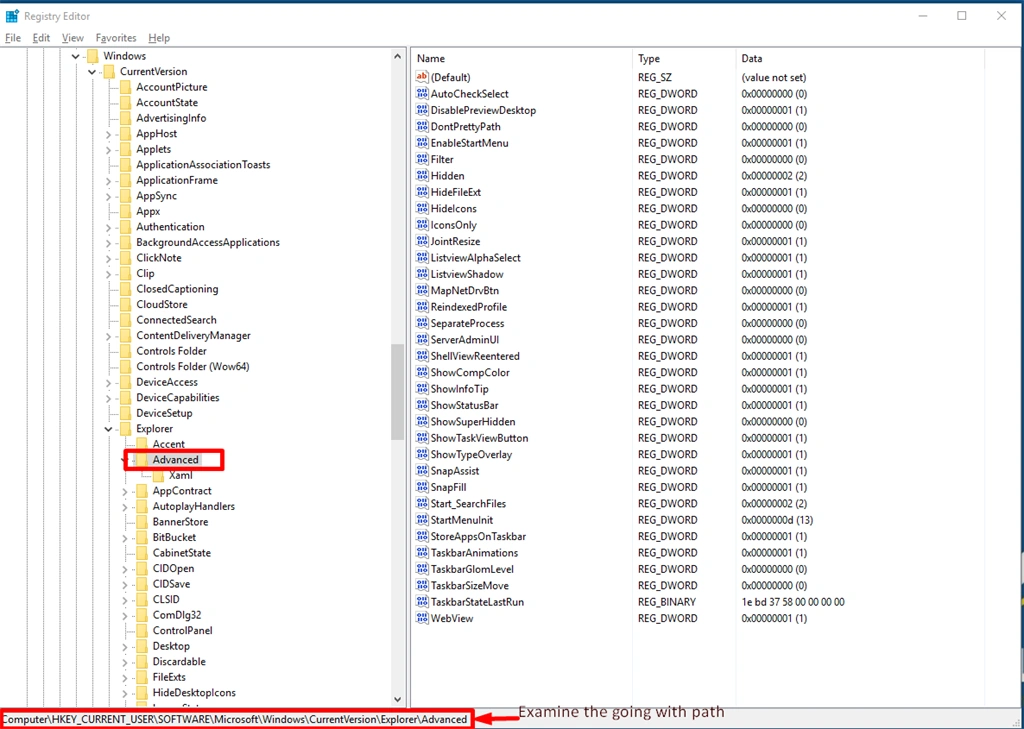This screenshot has width=1024, height=729.
Task: Click the folder icon for Xaml
Action: 158,476
